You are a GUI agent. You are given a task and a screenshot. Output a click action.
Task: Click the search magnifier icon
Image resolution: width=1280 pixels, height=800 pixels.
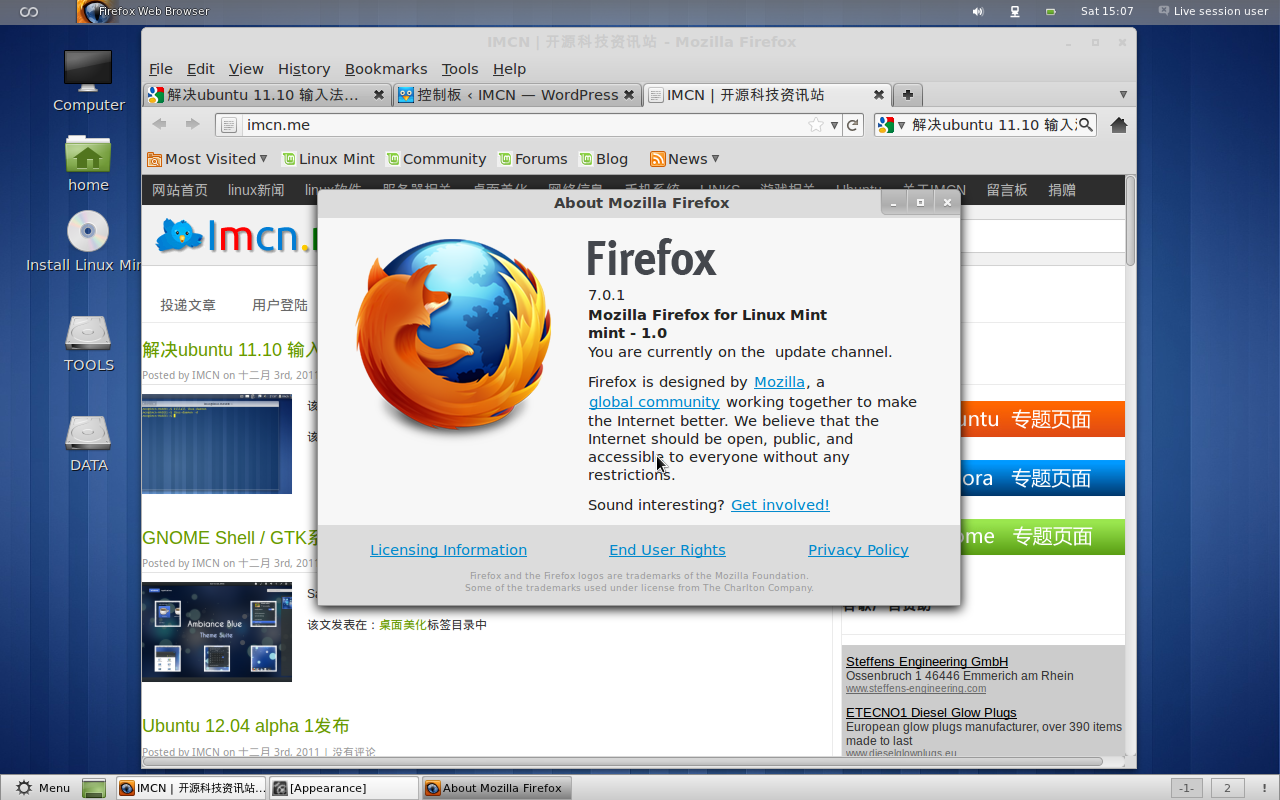pos(1085,125)
